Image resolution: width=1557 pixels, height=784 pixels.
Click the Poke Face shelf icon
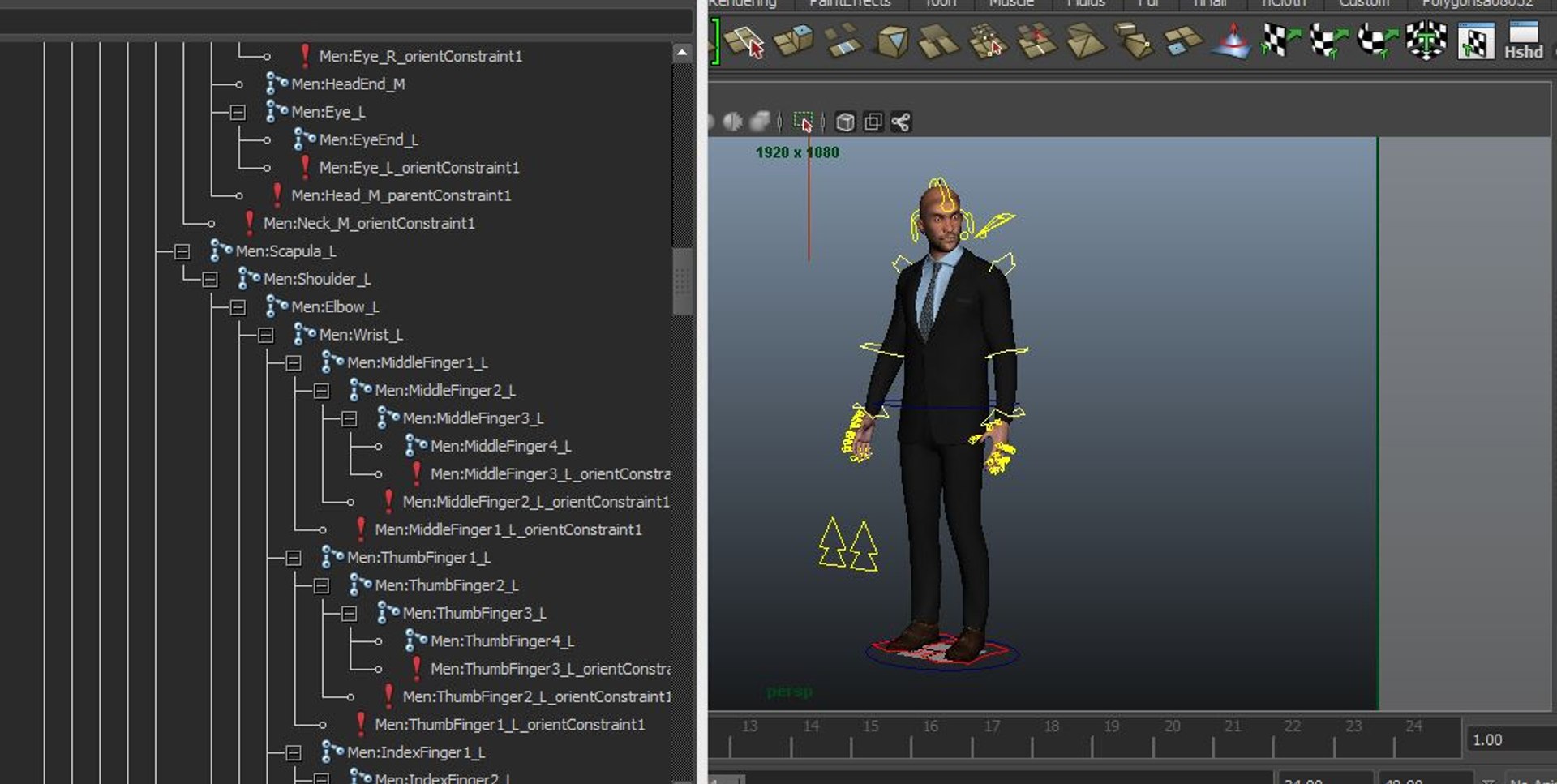pyautogui.click(x=1182, y=41)
